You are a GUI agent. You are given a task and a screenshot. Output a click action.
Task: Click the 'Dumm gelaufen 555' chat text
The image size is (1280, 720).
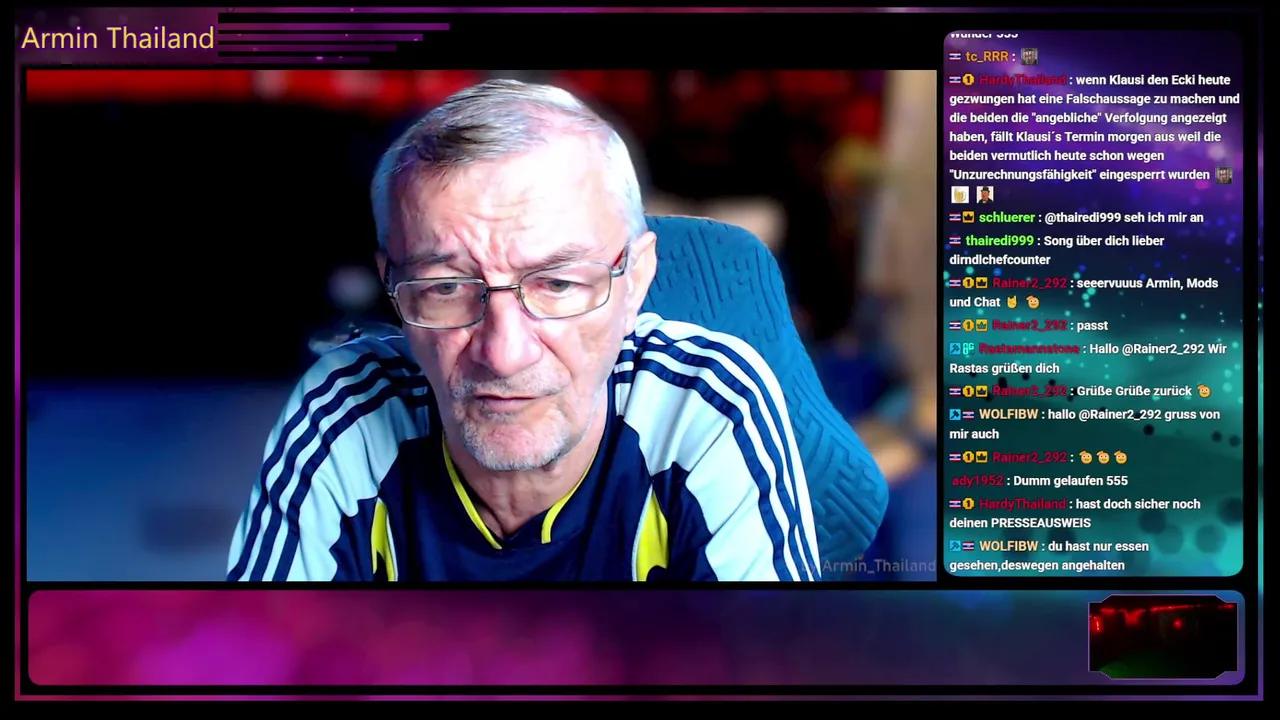[x=1070, y=481]
